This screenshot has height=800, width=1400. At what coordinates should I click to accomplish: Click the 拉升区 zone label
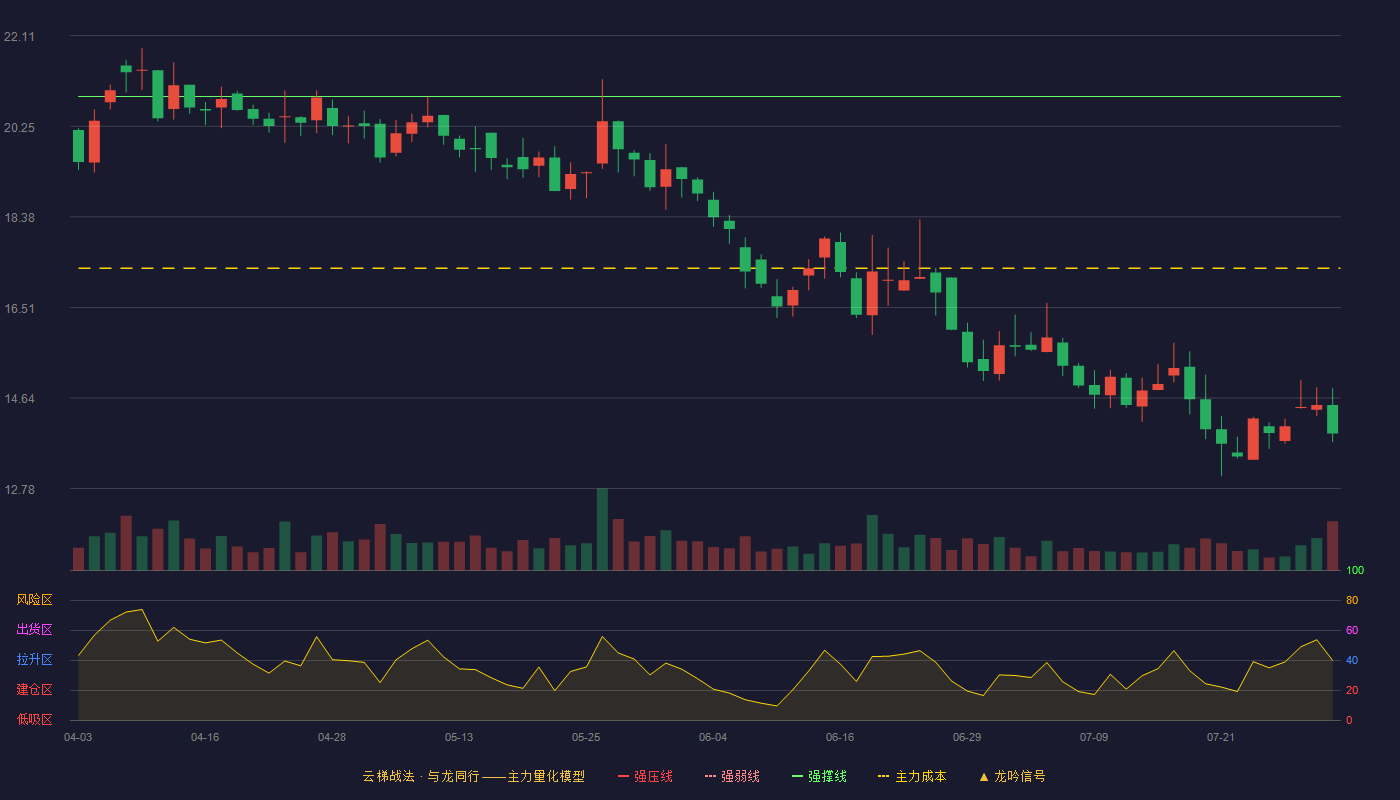pyautogui.click(x=34, y=660)
